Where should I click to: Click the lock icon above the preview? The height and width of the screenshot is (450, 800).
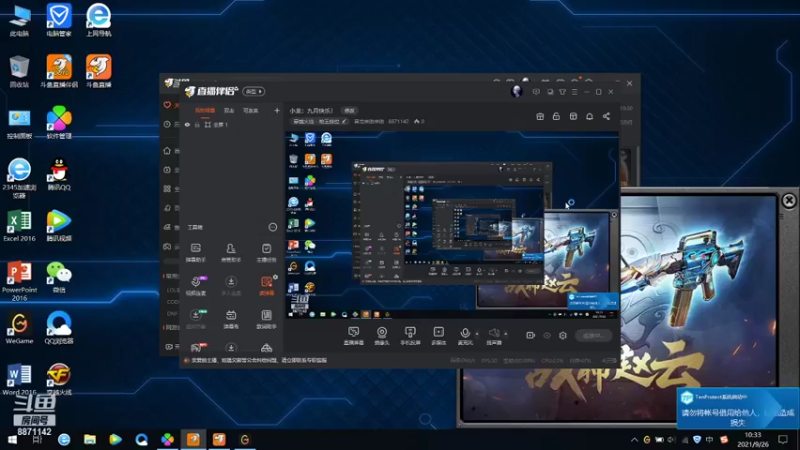click(556, 116)
